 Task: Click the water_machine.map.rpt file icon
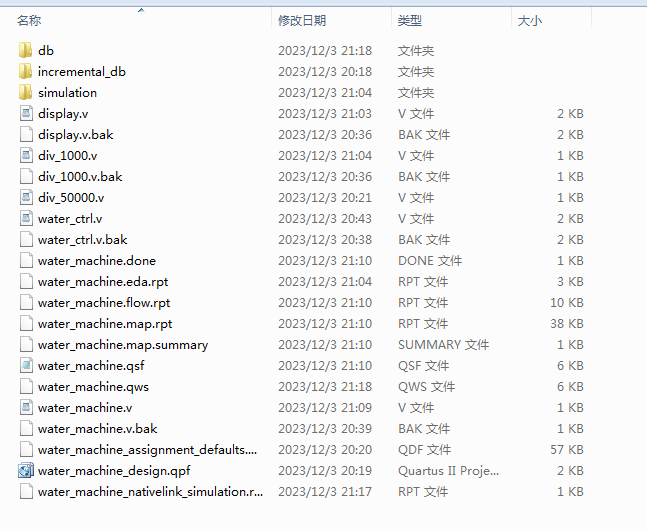[x=26, y=324]
